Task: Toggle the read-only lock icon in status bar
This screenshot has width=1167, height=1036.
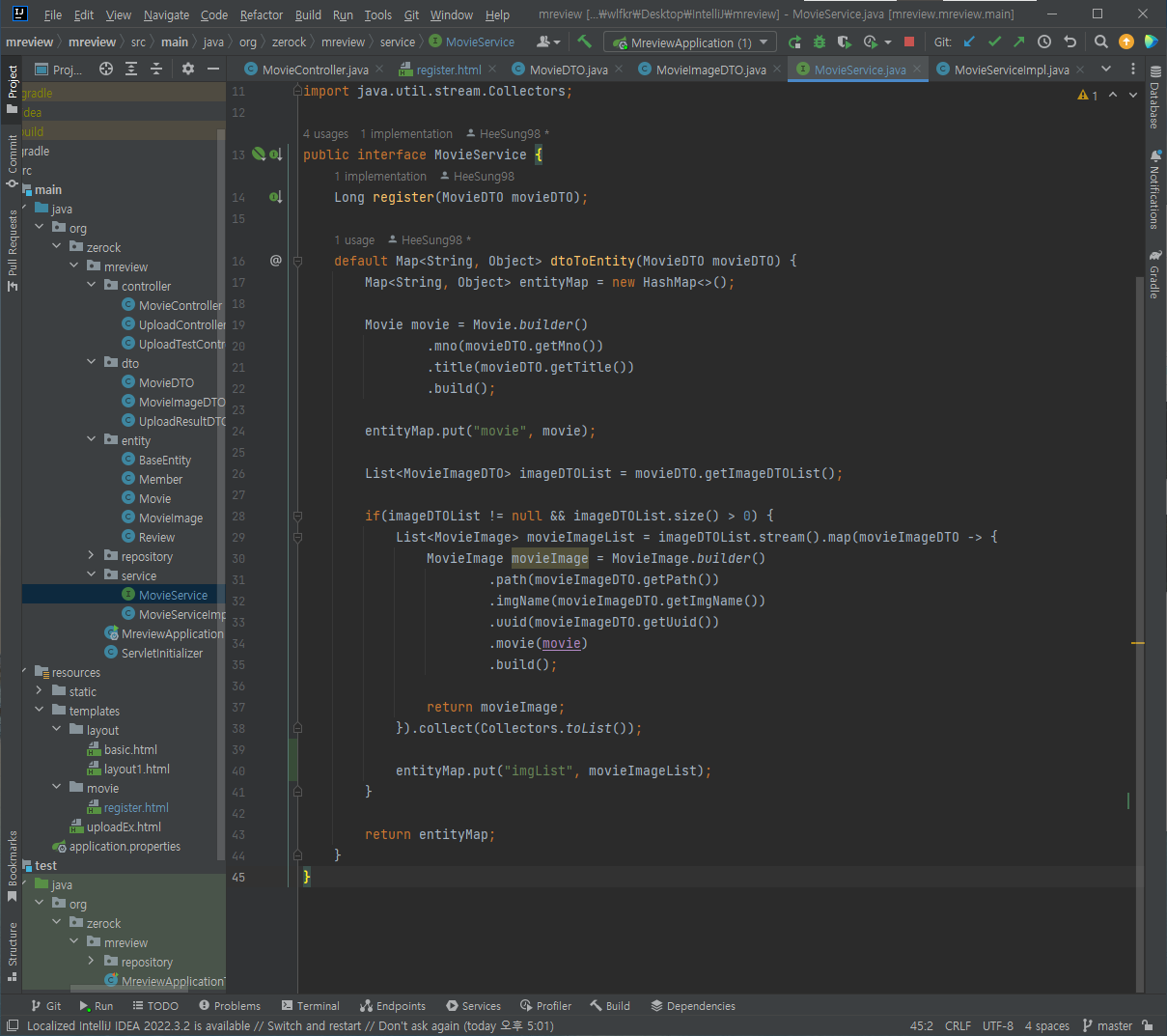Action: pyautogui.click(x=1148, y=1025)
